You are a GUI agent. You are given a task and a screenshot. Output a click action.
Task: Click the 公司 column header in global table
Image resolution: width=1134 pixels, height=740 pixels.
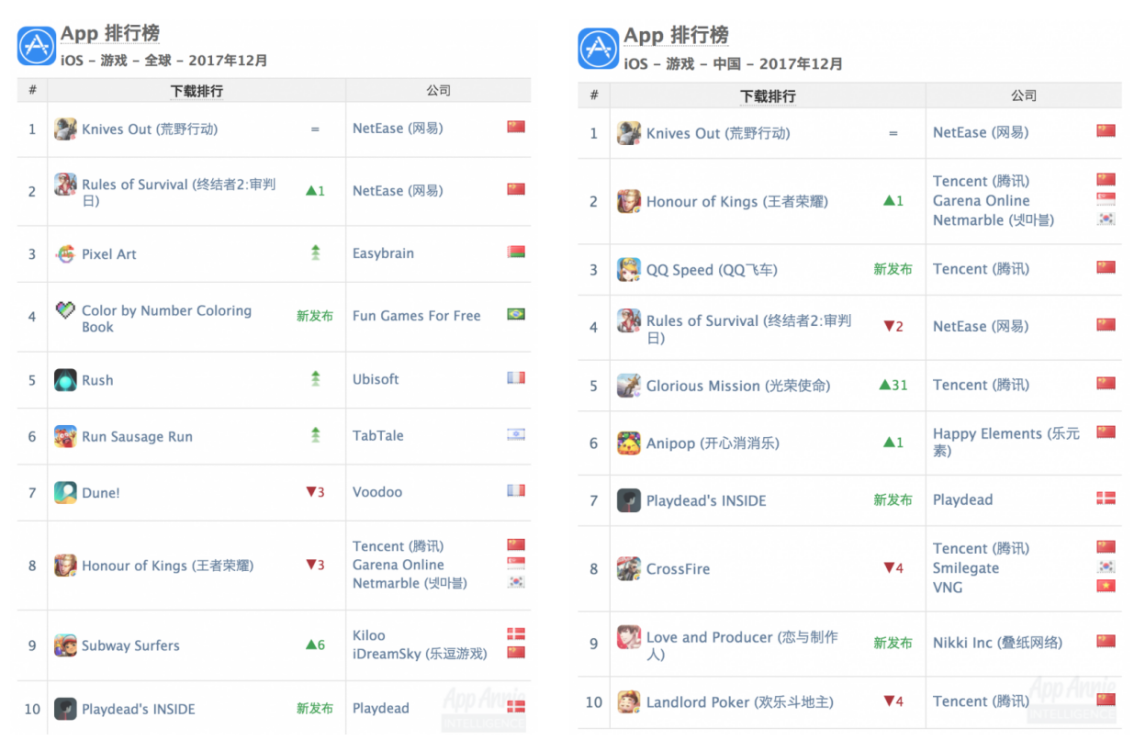coord(438,91)
